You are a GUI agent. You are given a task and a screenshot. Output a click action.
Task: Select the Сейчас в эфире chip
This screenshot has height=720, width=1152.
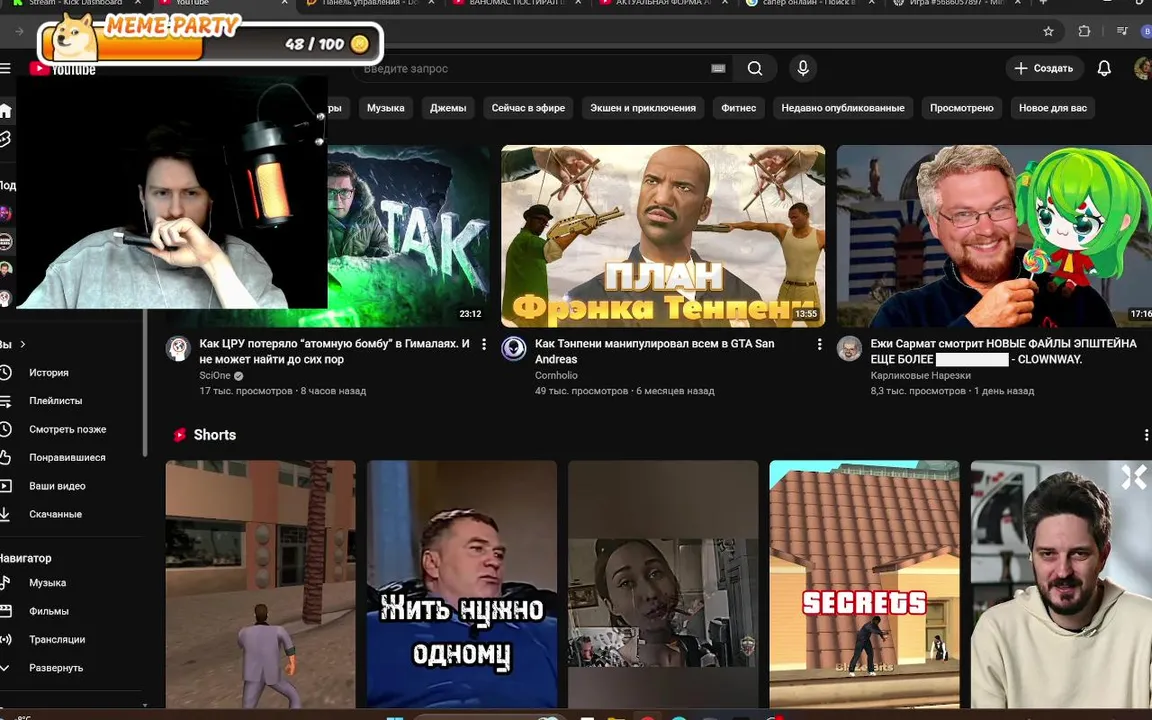coord(528,108)
